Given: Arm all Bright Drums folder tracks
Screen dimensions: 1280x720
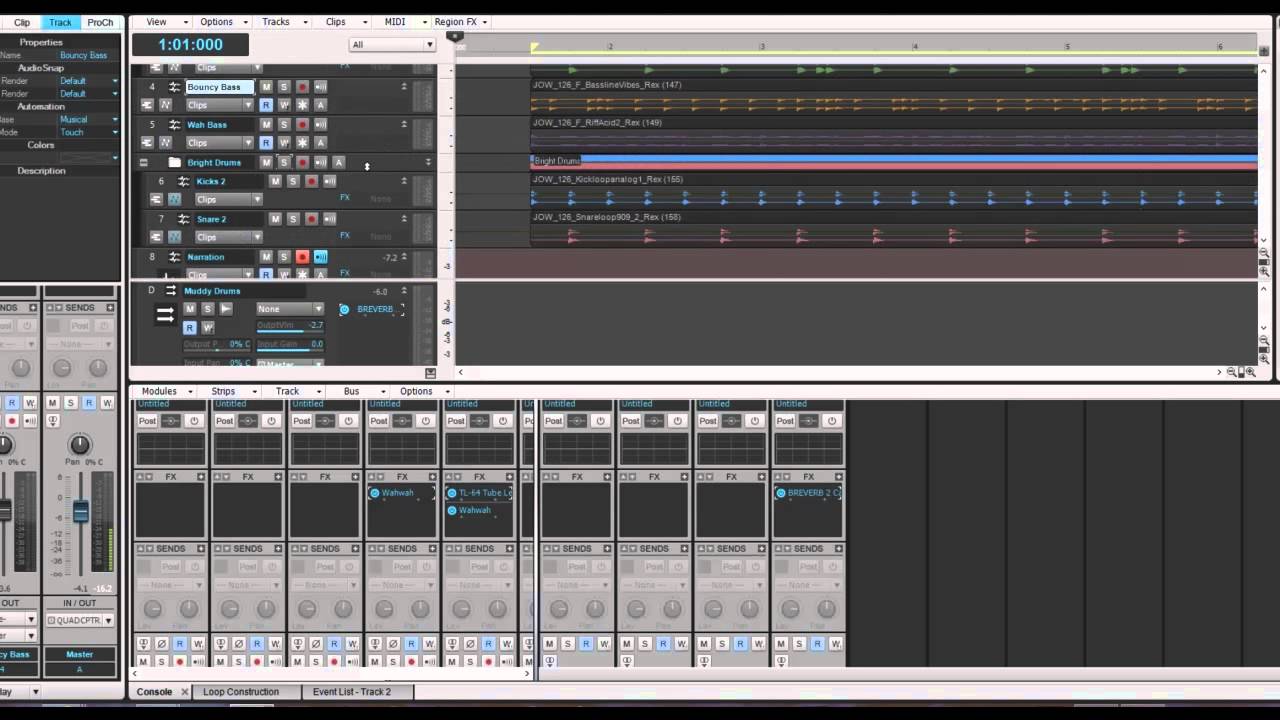Looking at the screenshot, I should tap(302, 162).
